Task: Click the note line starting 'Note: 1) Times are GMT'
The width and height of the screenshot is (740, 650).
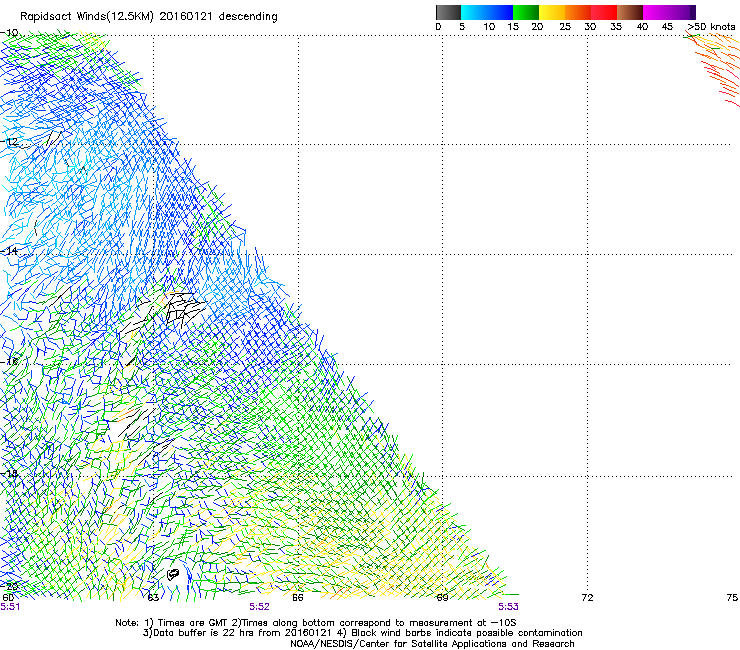Action: tap(316, 623)
